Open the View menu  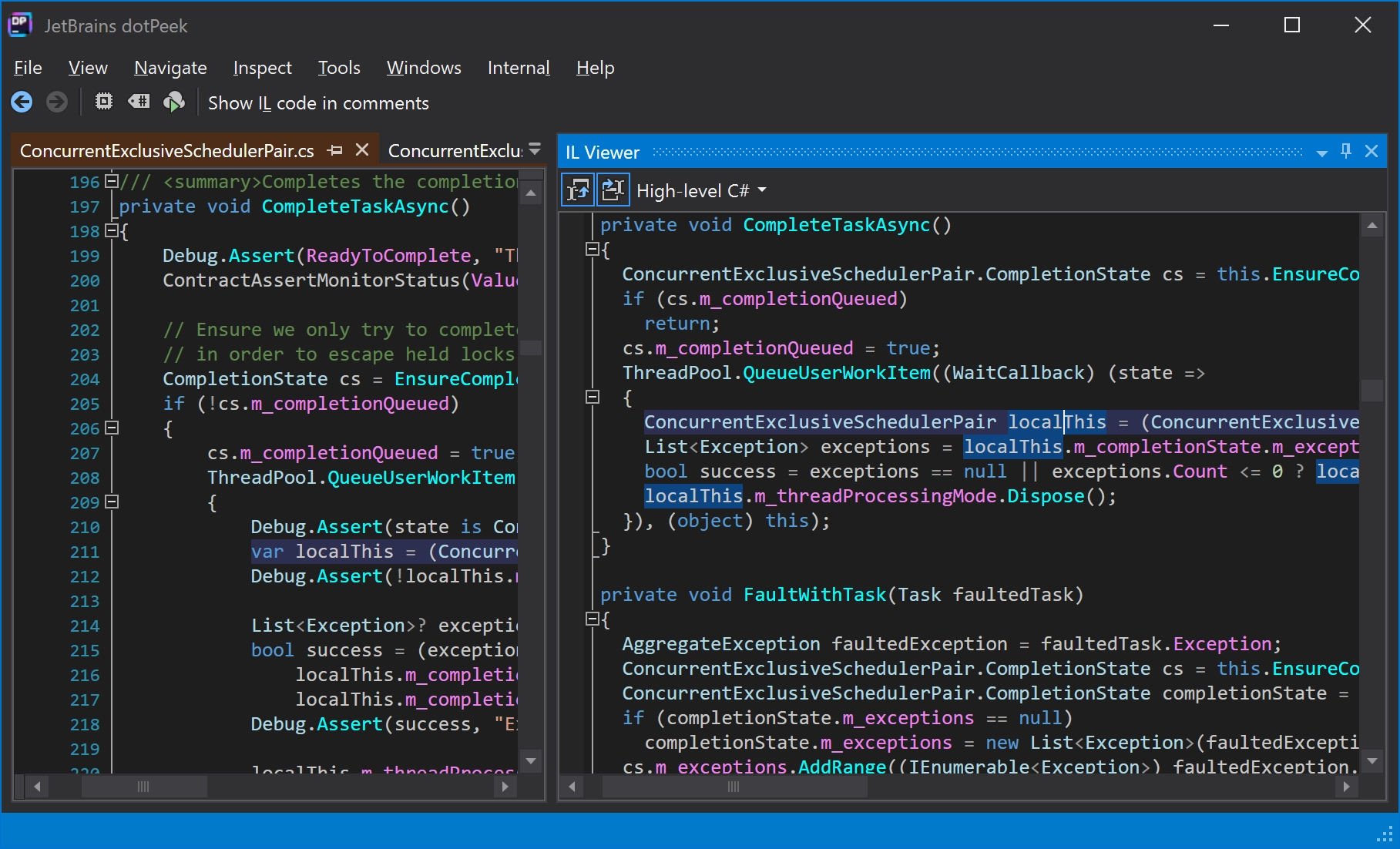(88, 68)
